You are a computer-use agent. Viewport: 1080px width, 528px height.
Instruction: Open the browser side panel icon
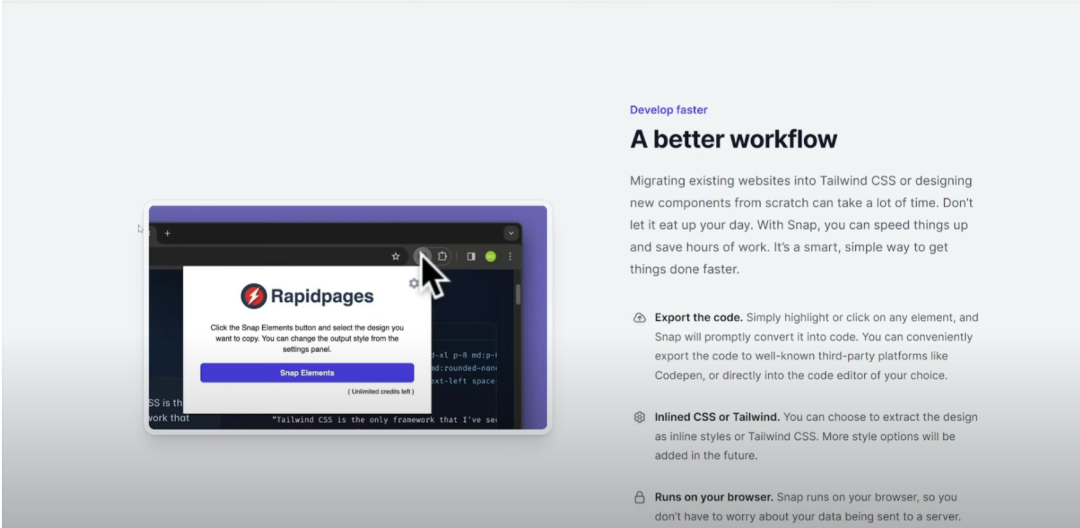pos(471,256)
